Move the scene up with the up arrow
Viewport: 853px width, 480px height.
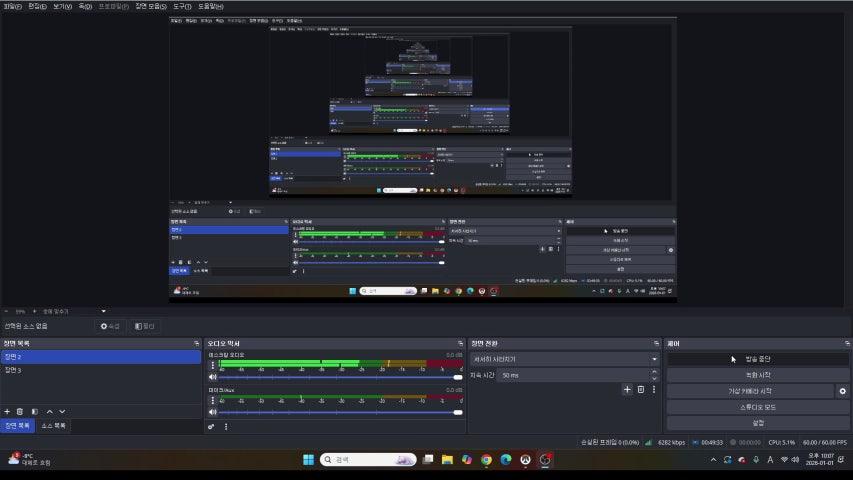(48, 411)
